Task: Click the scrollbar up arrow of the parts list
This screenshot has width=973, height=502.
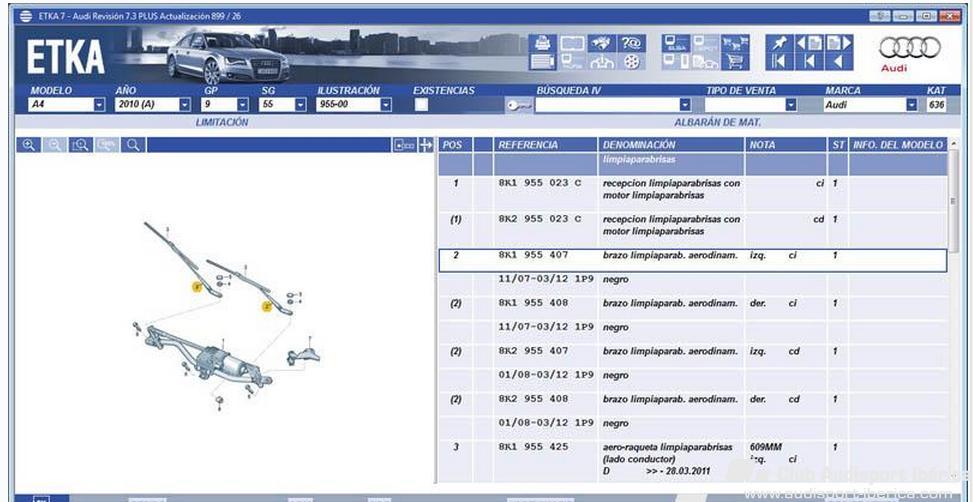Action: [x=953, y=143]
